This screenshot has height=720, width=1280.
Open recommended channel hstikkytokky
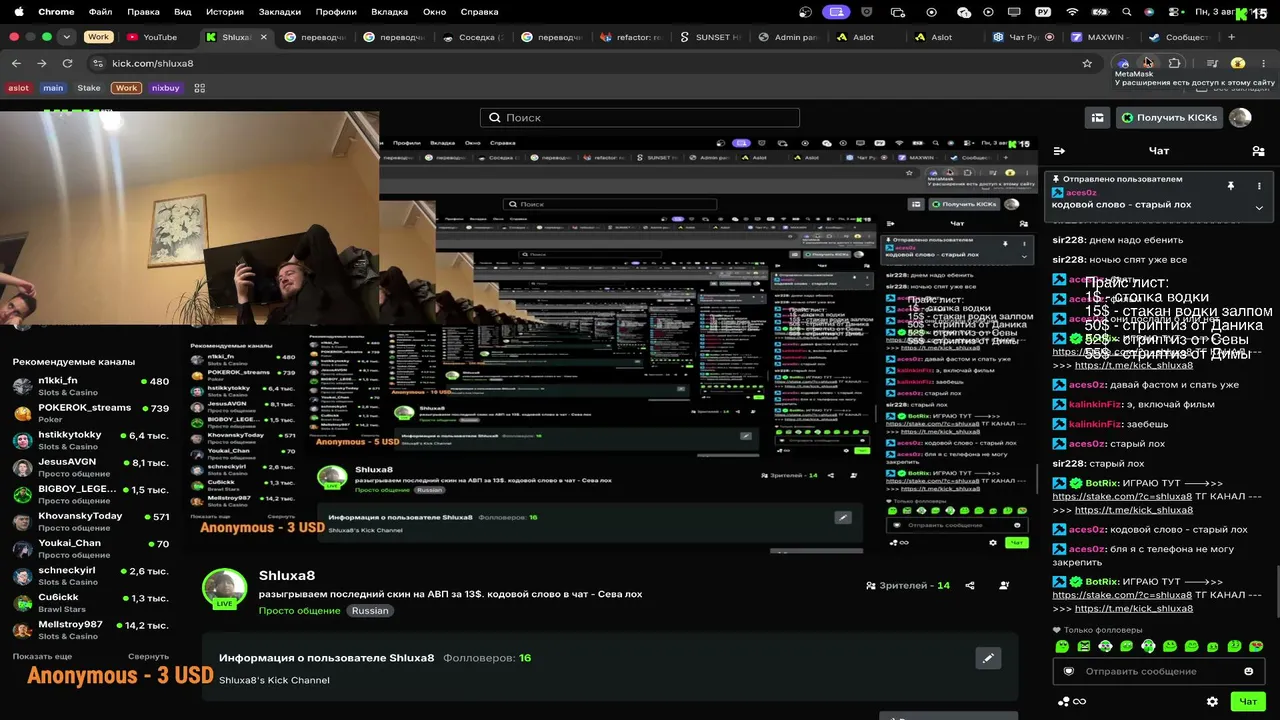point(90,440)
